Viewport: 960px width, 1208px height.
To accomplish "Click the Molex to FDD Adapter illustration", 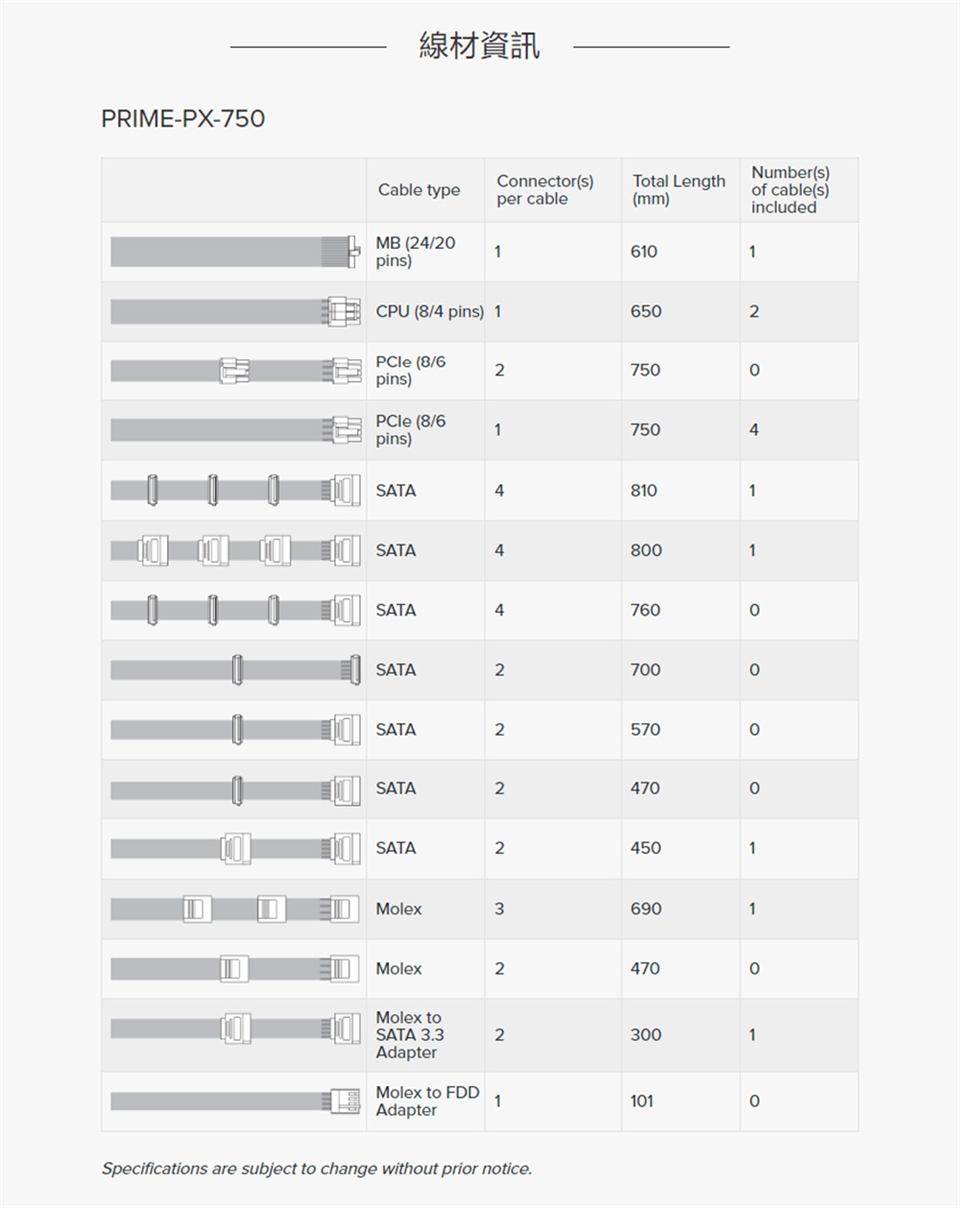I will tap(234, 1101).
